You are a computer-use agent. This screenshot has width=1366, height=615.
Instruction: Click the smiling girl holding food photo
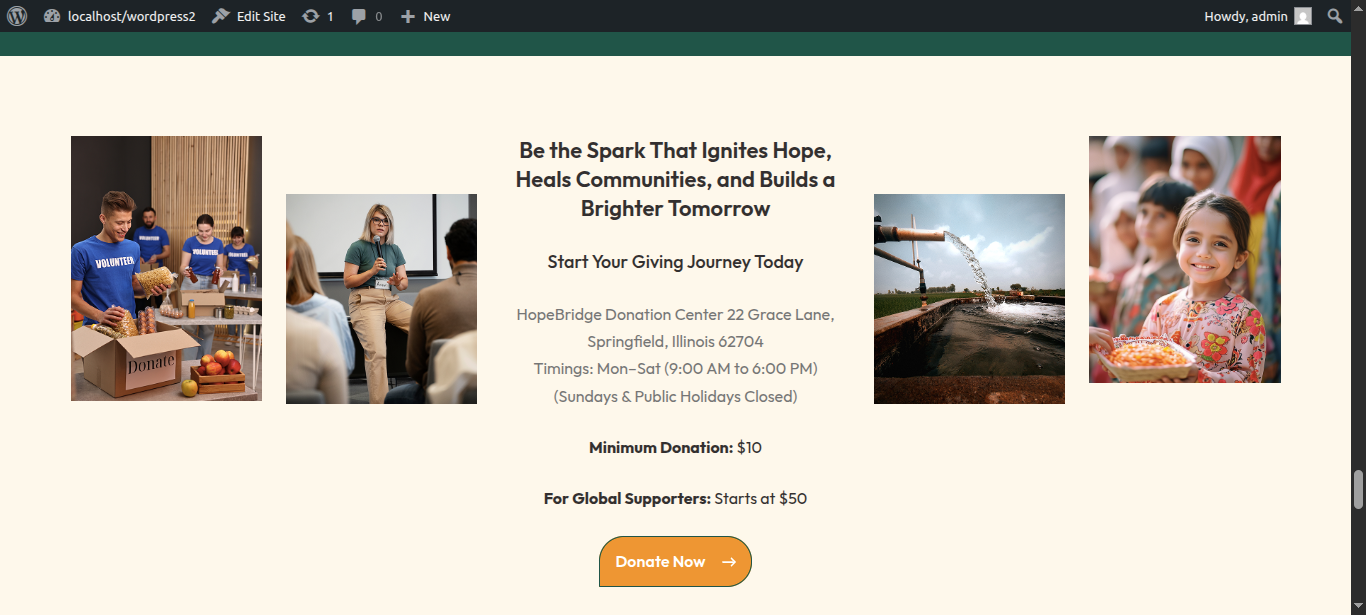(x=1185, y=259)
